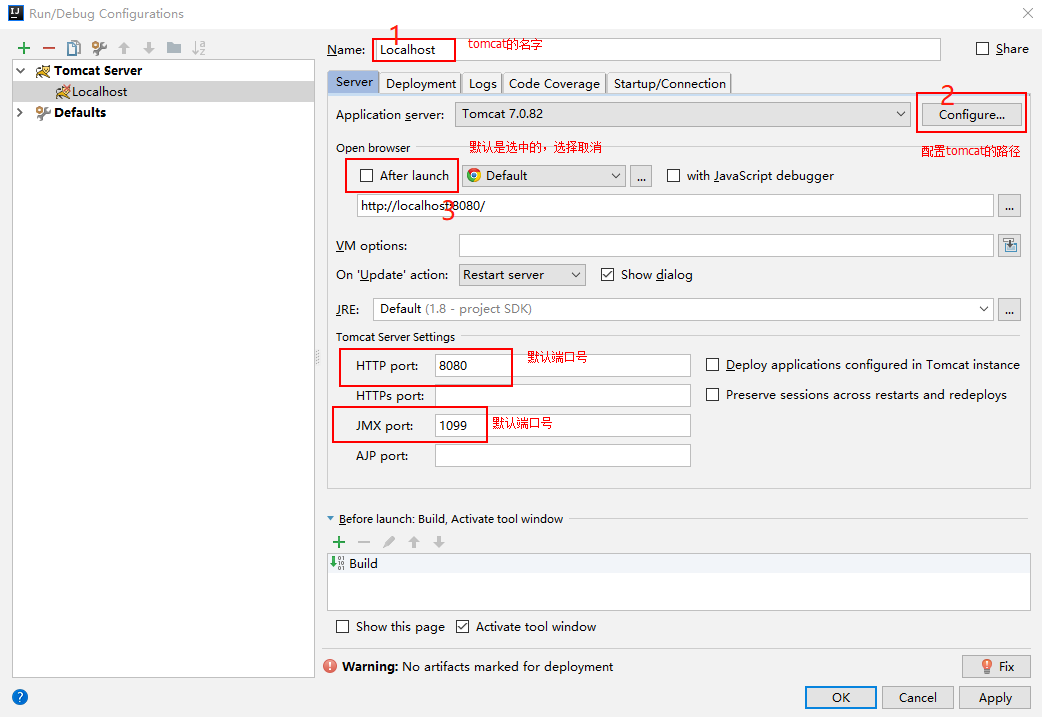Screen dimensions: 1042x717
Task: Click the Name input field
Action: (657, 50)
